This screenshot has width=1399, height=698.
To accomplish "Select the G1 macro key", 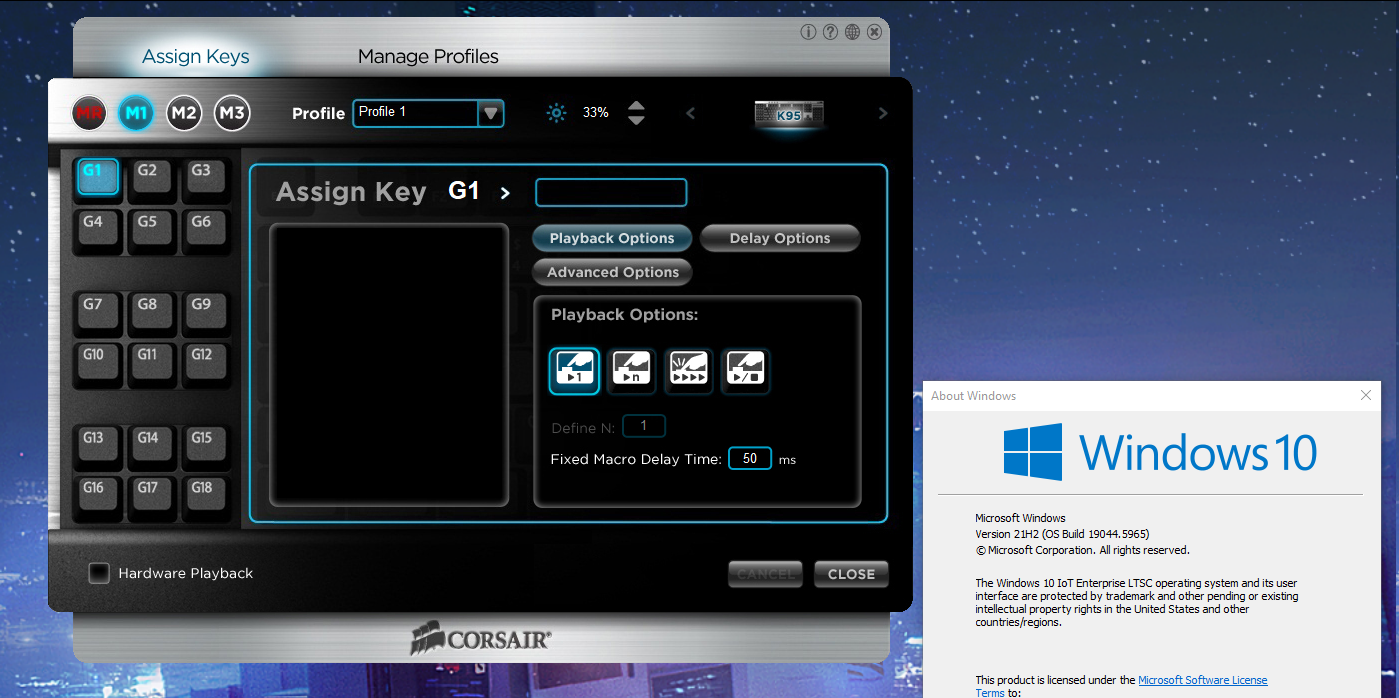I will pyautogui.click(x=97, y=176).
